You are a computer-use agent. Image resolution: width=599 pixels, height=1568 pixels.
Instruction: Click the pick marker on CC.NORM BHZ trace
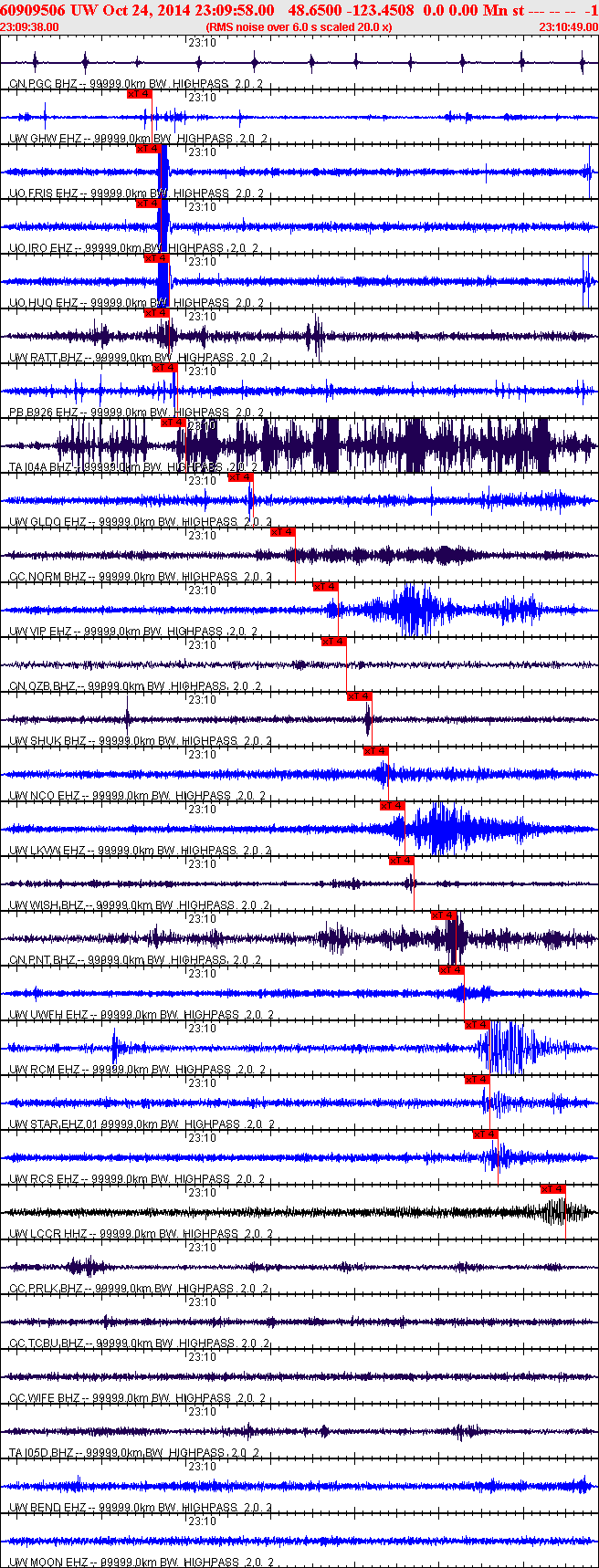coord(283,532)
